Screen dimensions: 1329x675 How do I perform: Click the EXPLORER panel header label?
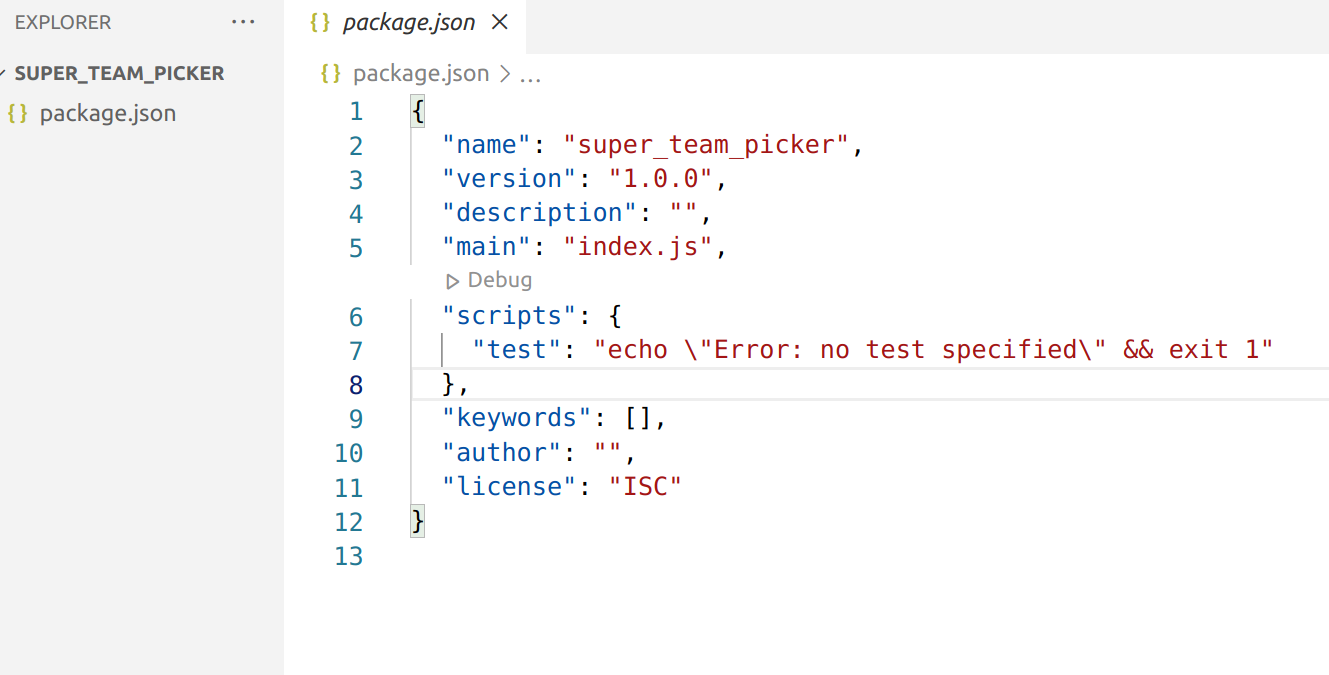[63, 22]
